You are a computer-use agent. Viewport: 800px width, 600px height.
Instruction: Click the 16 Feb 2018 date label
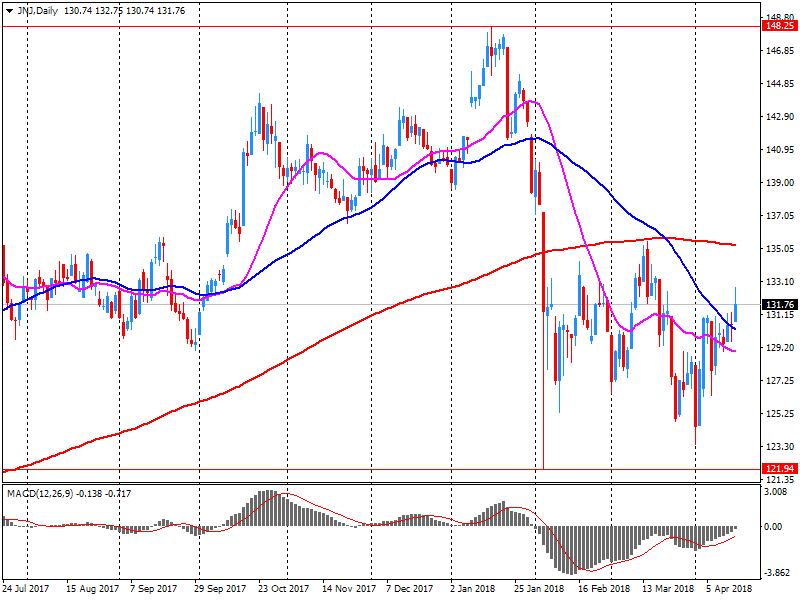click(604, 588)
